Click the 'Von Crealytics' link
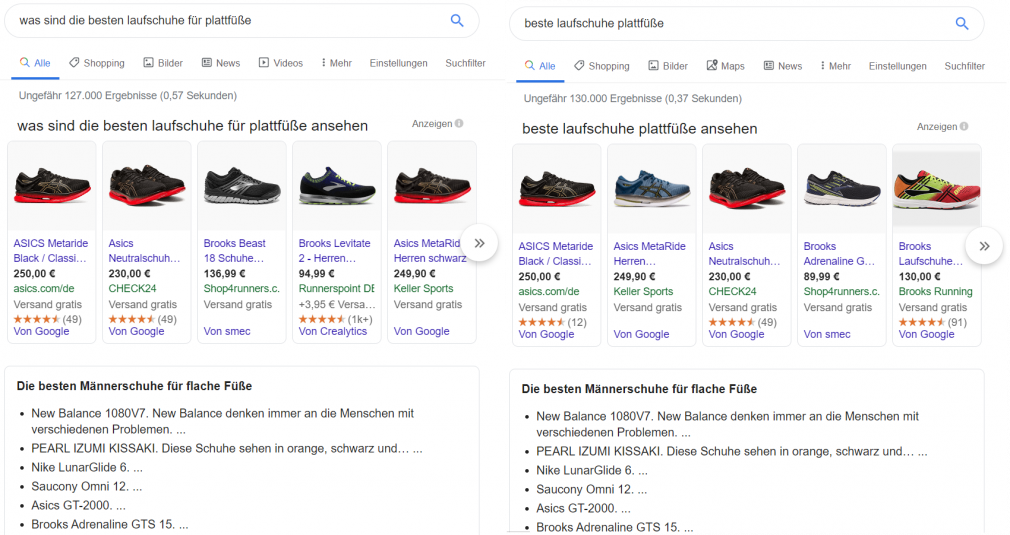This screenshot has width=1010, height=535. click(332, 332)
